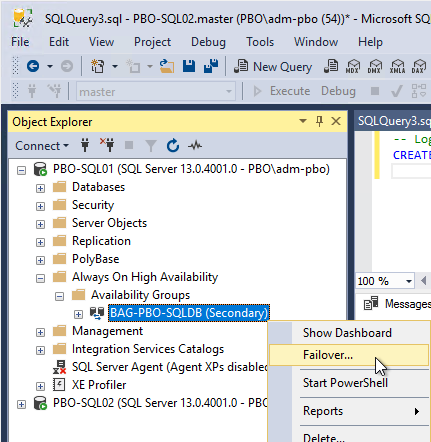
Task: Open a DMX query editor
Action: pos(375,66)
